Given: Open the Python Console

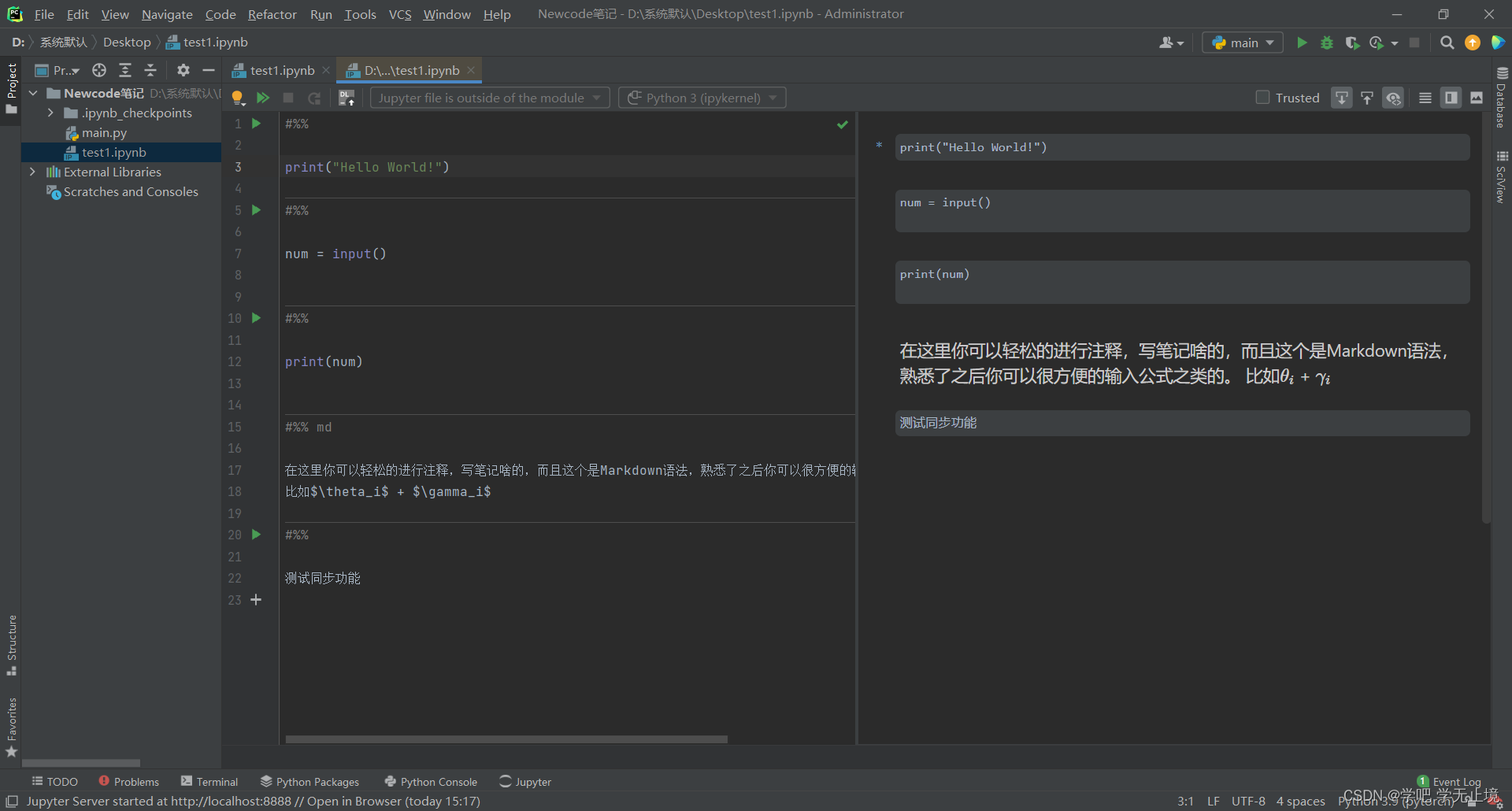Looking at the screenshot, I should point(431,782).
